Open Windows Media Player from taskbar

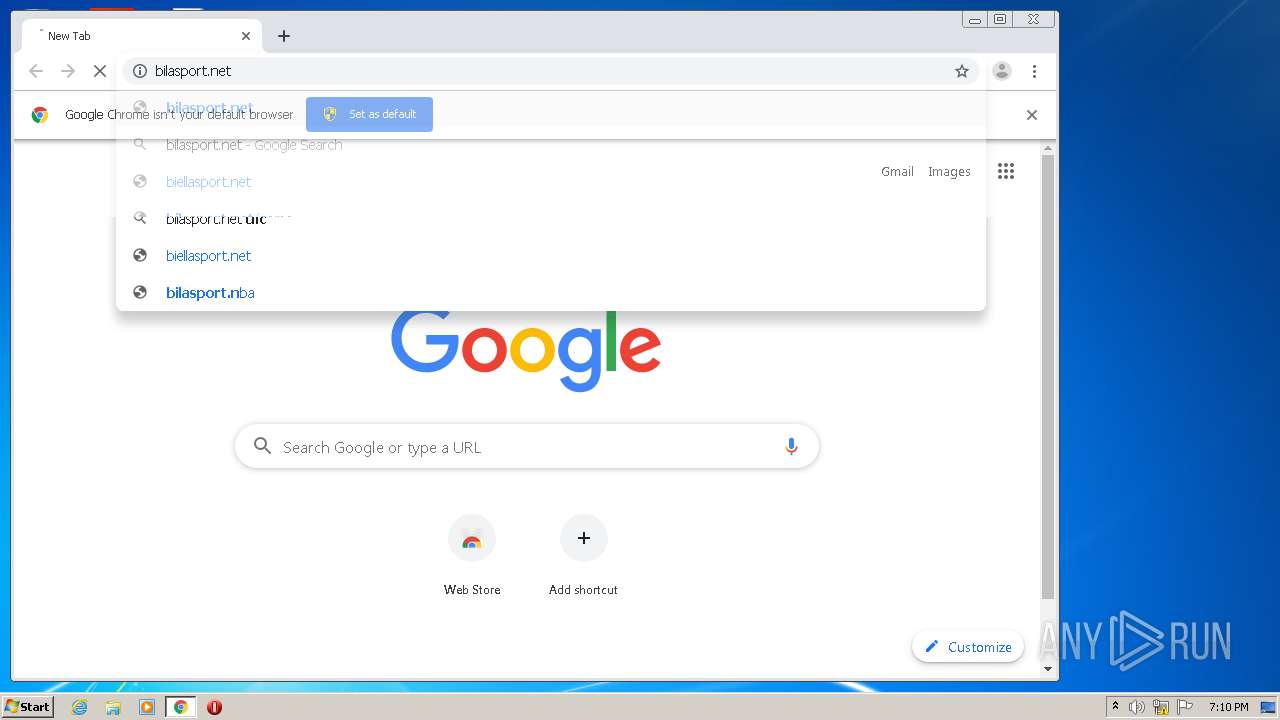pos(147,707)
